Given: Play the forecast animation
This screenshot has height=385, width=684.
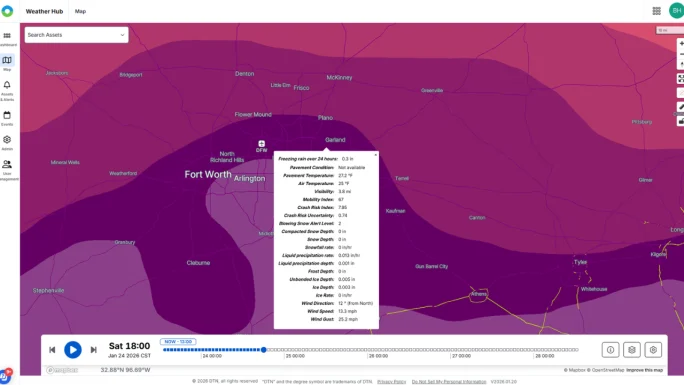Looking at the screenshot, I should [x=73, y=350].
